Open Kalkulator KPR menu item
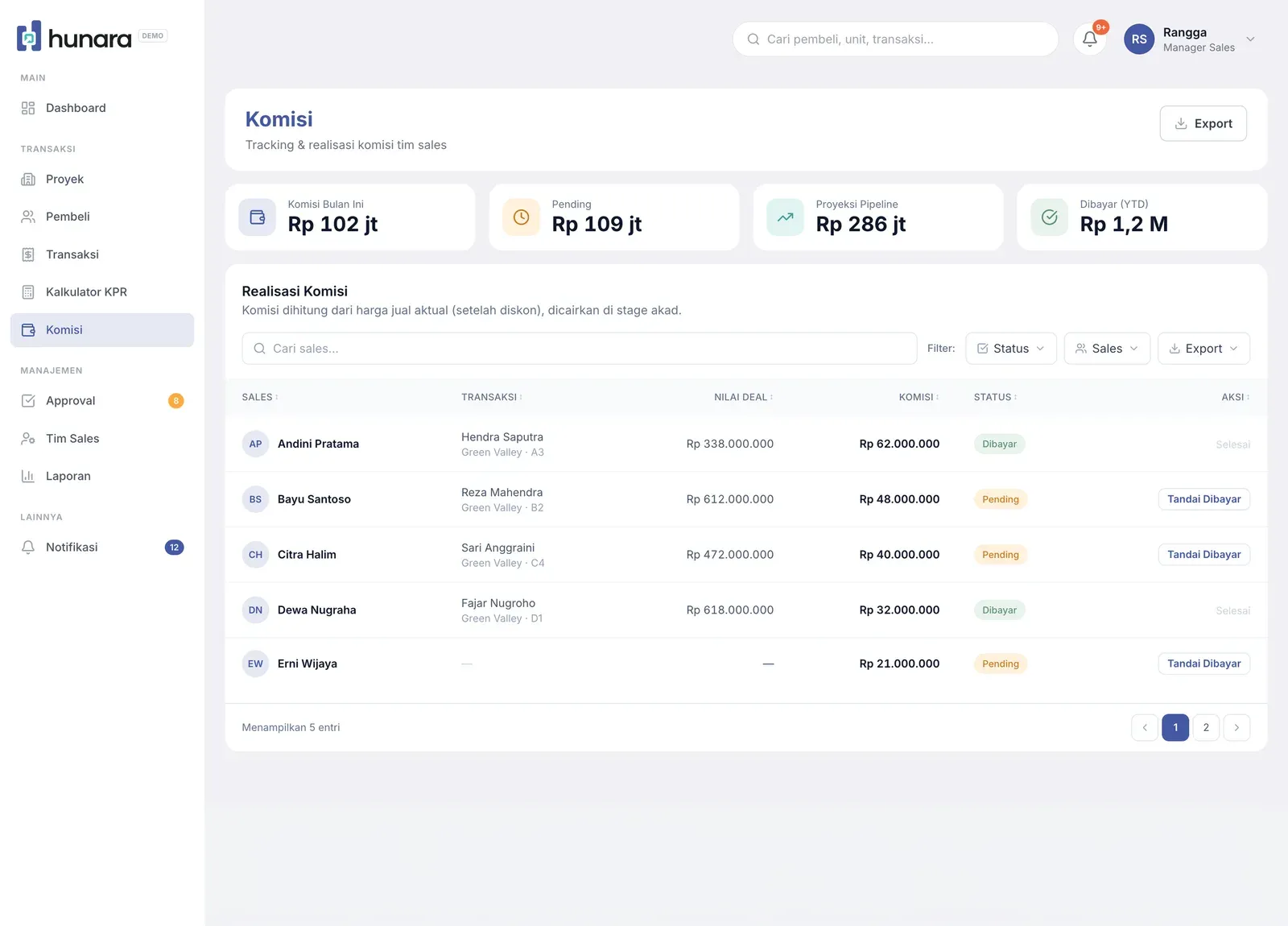Viewport: 1288px width, 926px height. pyautogui.click(x=102, y=292)
